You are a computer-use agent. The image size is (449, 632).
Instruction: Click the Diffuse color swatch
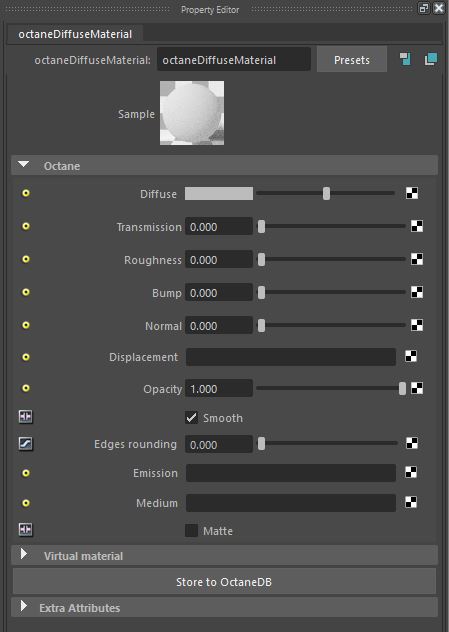[x=219, y=194]
